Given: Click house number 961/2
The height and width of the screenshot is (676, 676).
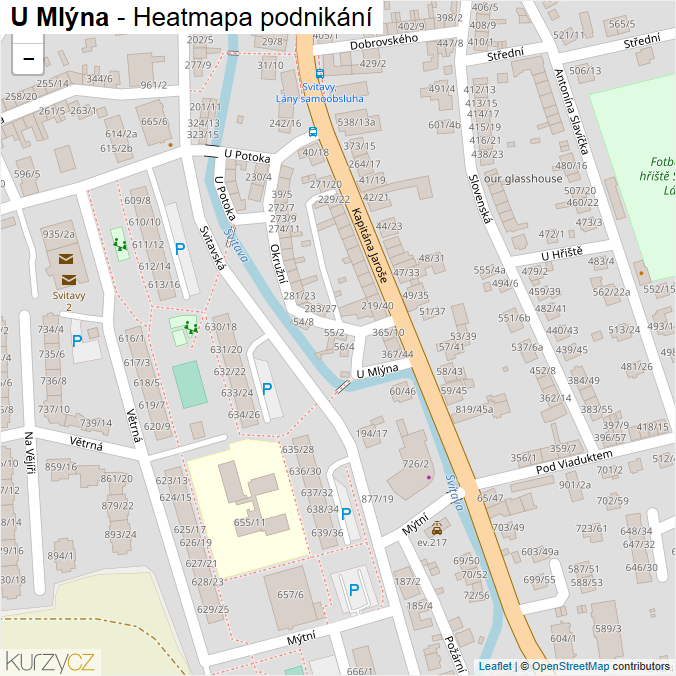Looking at the screenshot, I should [153, 85].
